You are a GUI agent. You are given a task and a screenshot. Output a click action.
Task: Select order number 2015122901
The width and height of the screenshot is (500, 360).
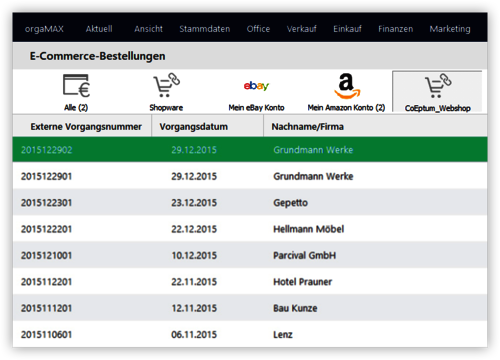[46, 176]
